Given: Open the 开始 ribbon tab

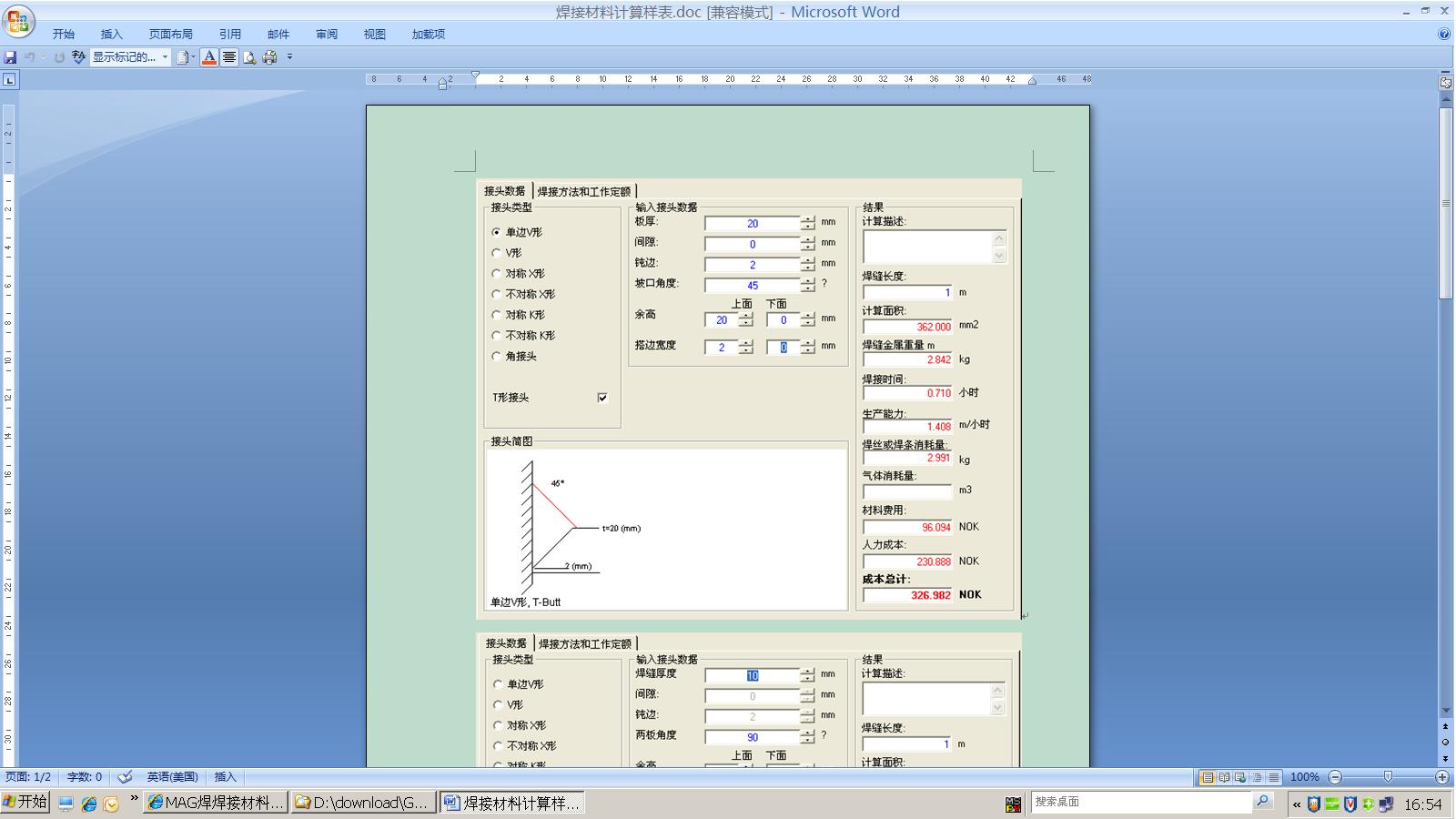Looking at the screenshot, I should coord(64,35).
